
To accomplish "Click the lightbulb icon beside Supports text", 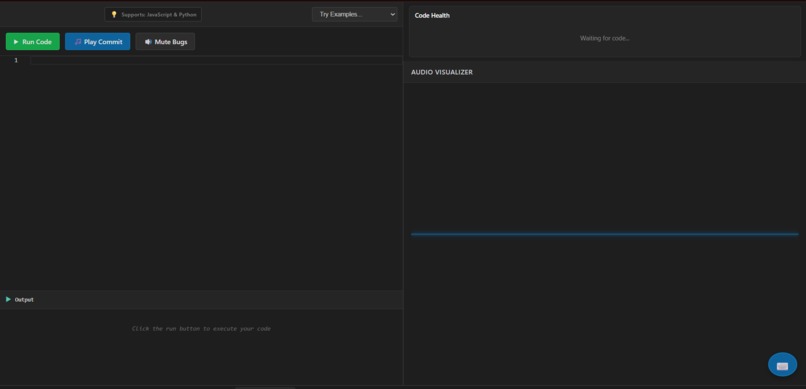I will pos(114,14).
